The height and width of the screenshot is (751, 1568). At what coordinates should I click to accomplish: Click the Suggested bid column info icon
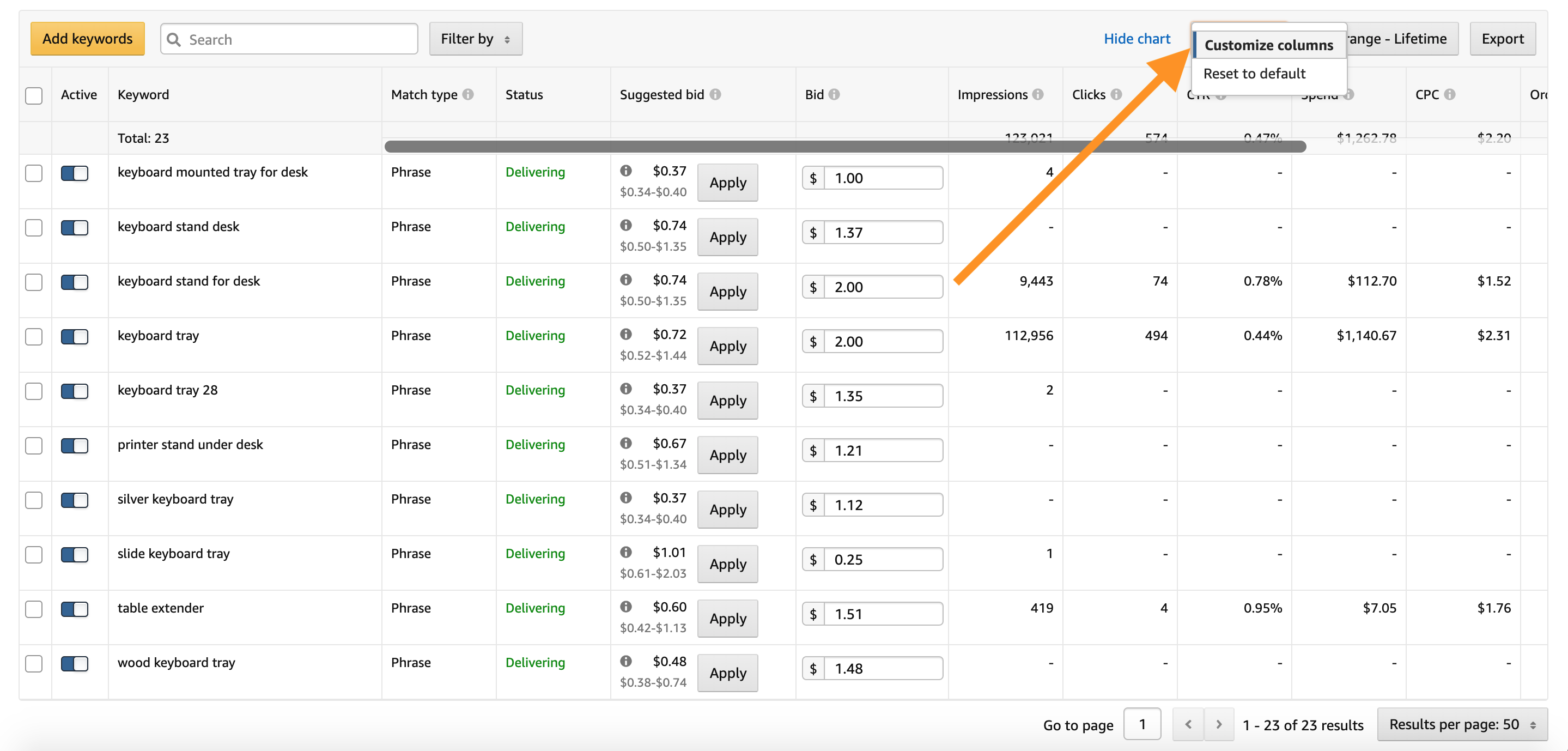pos(715,94)
